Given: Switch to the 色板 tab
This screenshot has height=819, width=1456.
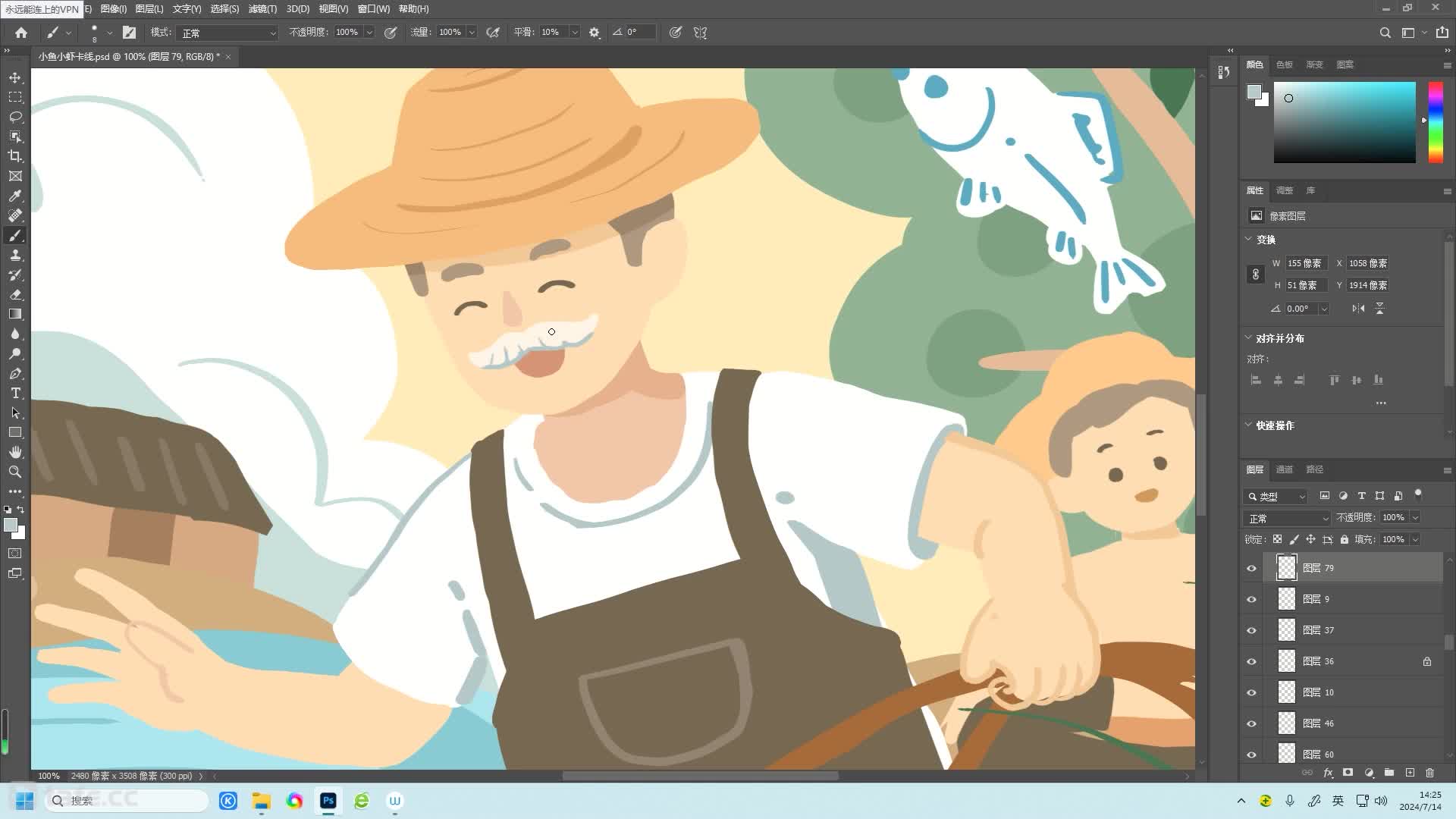Looking at the screenshot, I should pyautogui.click(x=1284, y=64).
